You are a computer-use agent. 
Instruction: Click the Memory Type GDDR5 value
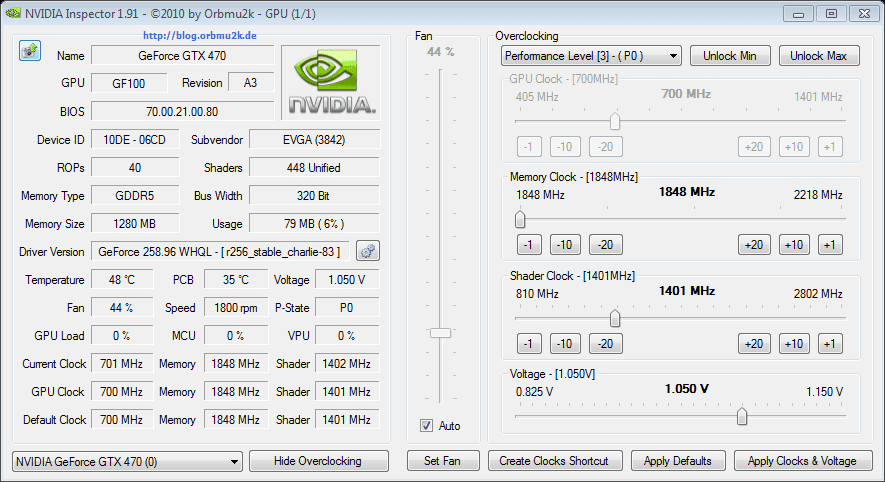[135, 195]
